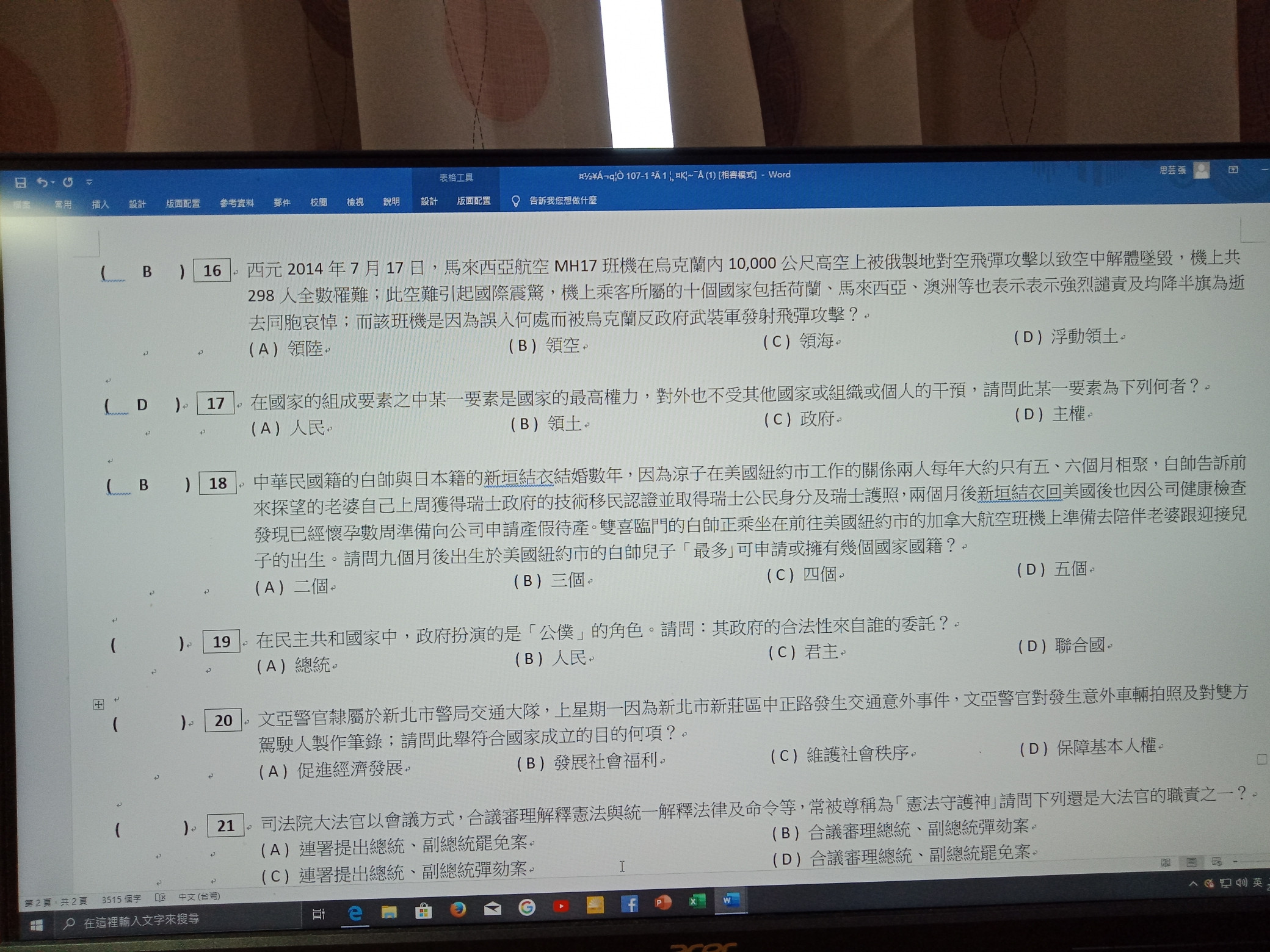This screenshot has height=952, width=1270.
Task: Open Table Tools 設計 (Design) tab
Action: tap(429, 201)
